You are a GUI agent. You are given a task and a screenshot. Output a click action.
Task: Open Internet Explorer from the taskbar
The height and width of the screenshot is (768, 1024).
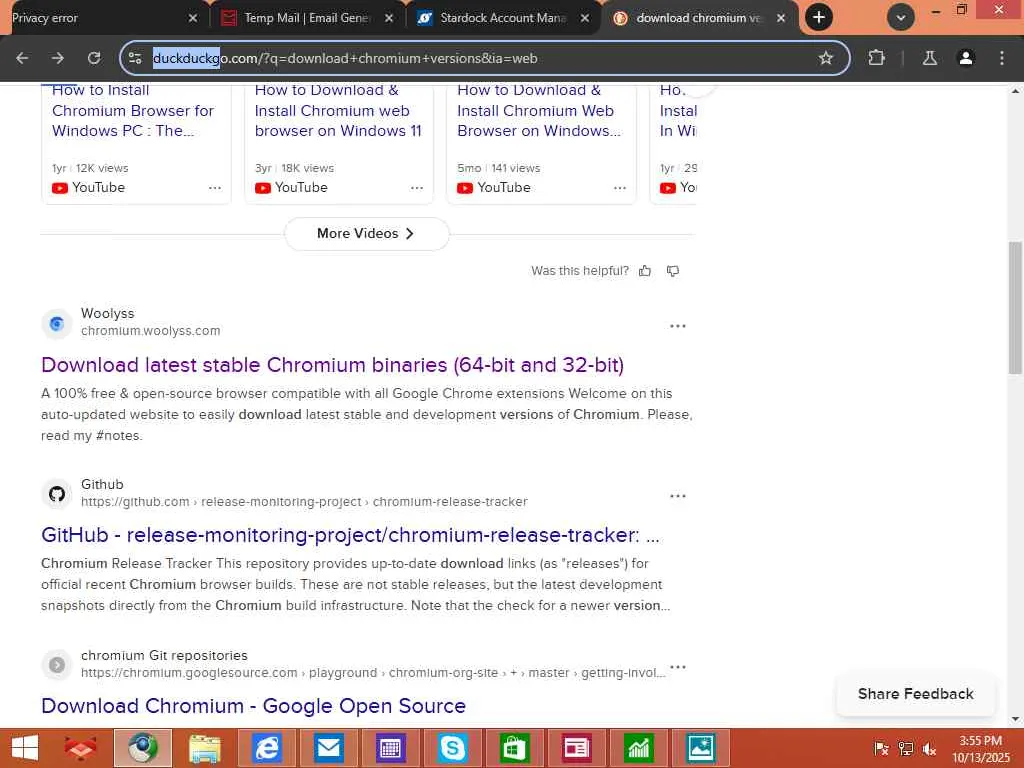[x=267, y=748]
